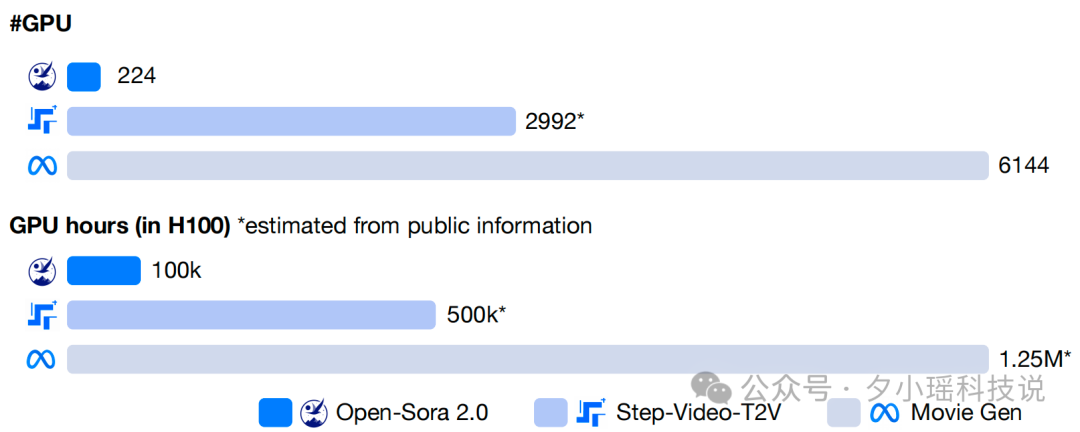This screenshot has width=1080, height=432.
Task: Click the Step-Video icon in the legend
Action: pyautogui.click(x=590, y=412)
